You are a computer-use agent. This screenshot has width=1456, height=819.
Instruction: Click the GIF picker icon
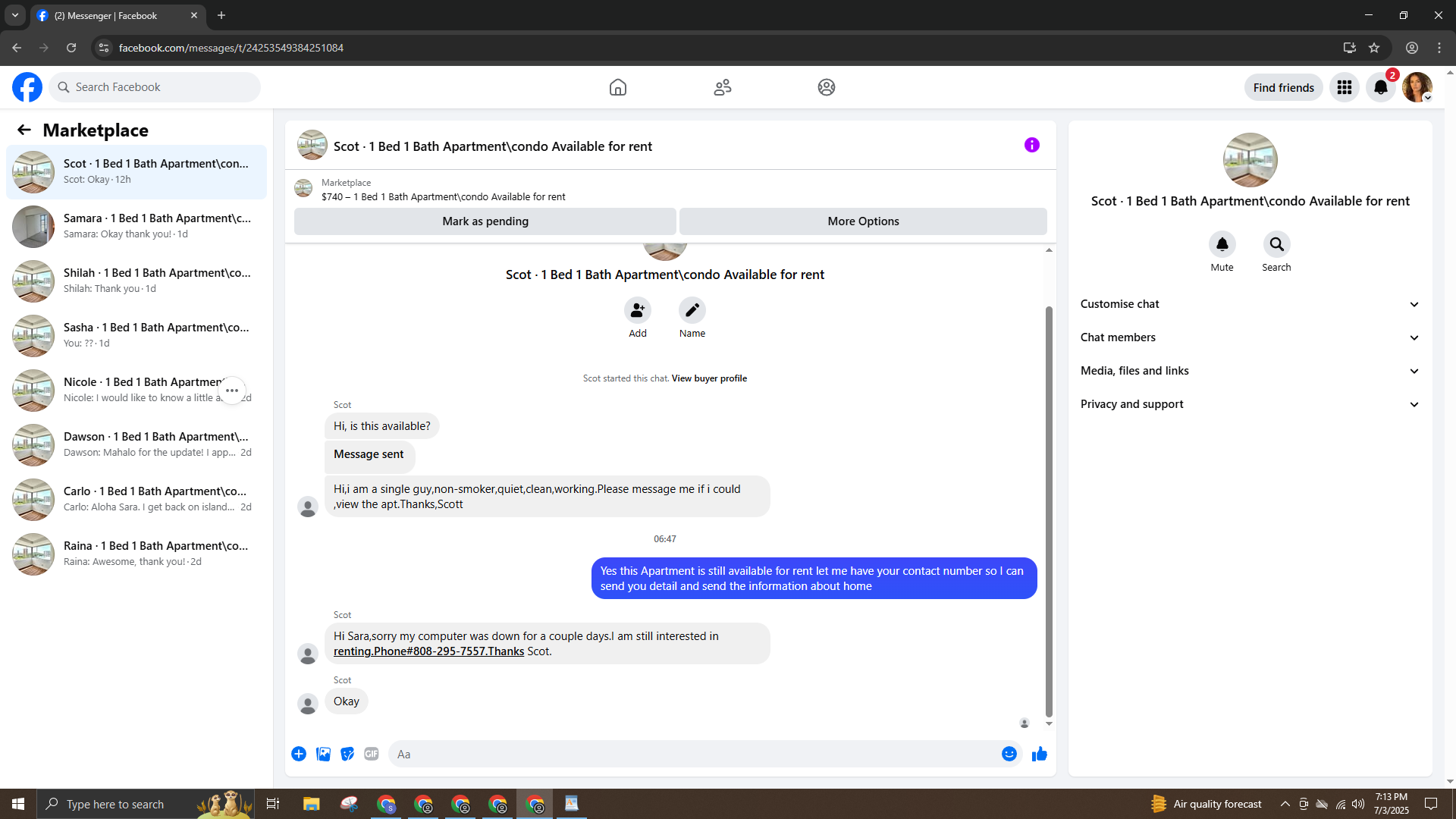pyautogui.click(x=371, y=754)
